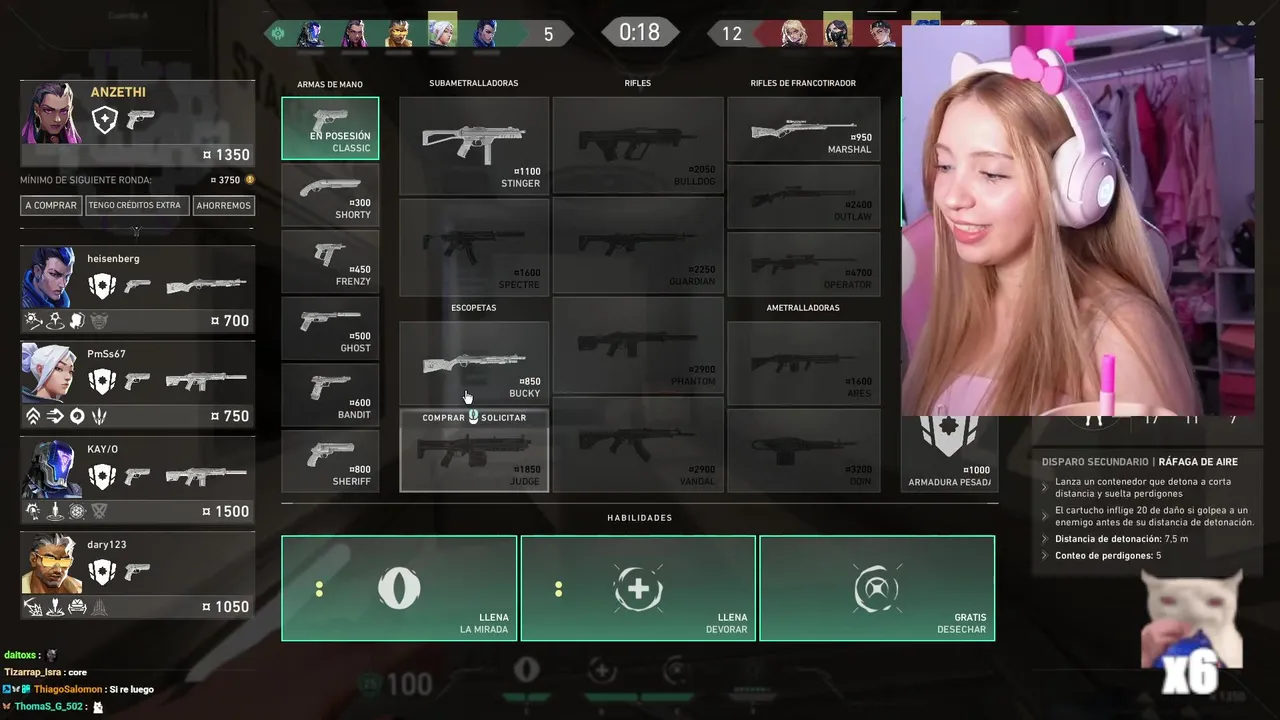Click enemy team score 12
The width and height of the screenshot is (1280, 720).
coord(732,34)
